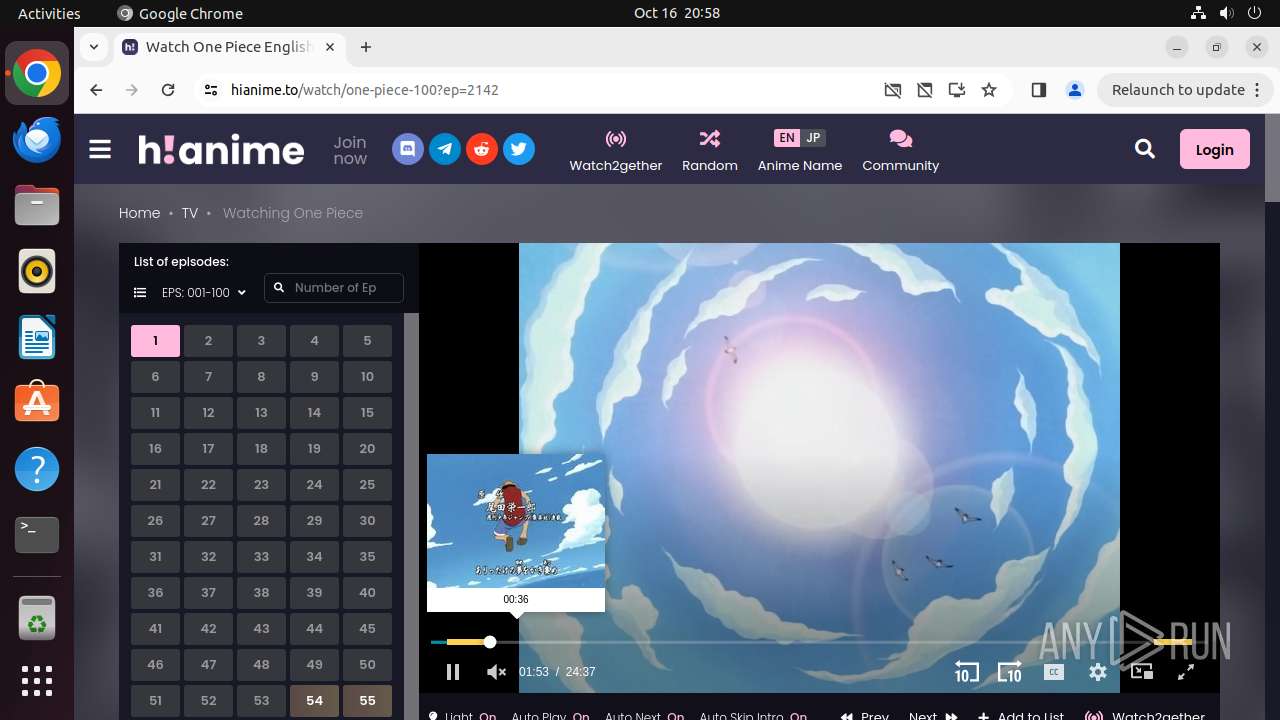Select episode 1
The width and height of the screenshot is (1280, 720).
[155, 341]
